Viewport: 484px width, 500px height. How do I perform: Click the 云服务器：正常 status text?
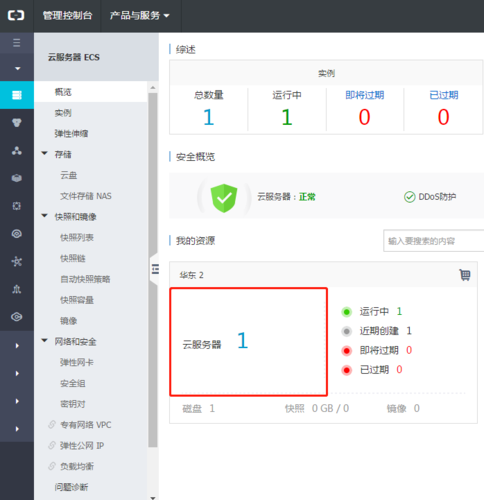(x=286, y=197)
